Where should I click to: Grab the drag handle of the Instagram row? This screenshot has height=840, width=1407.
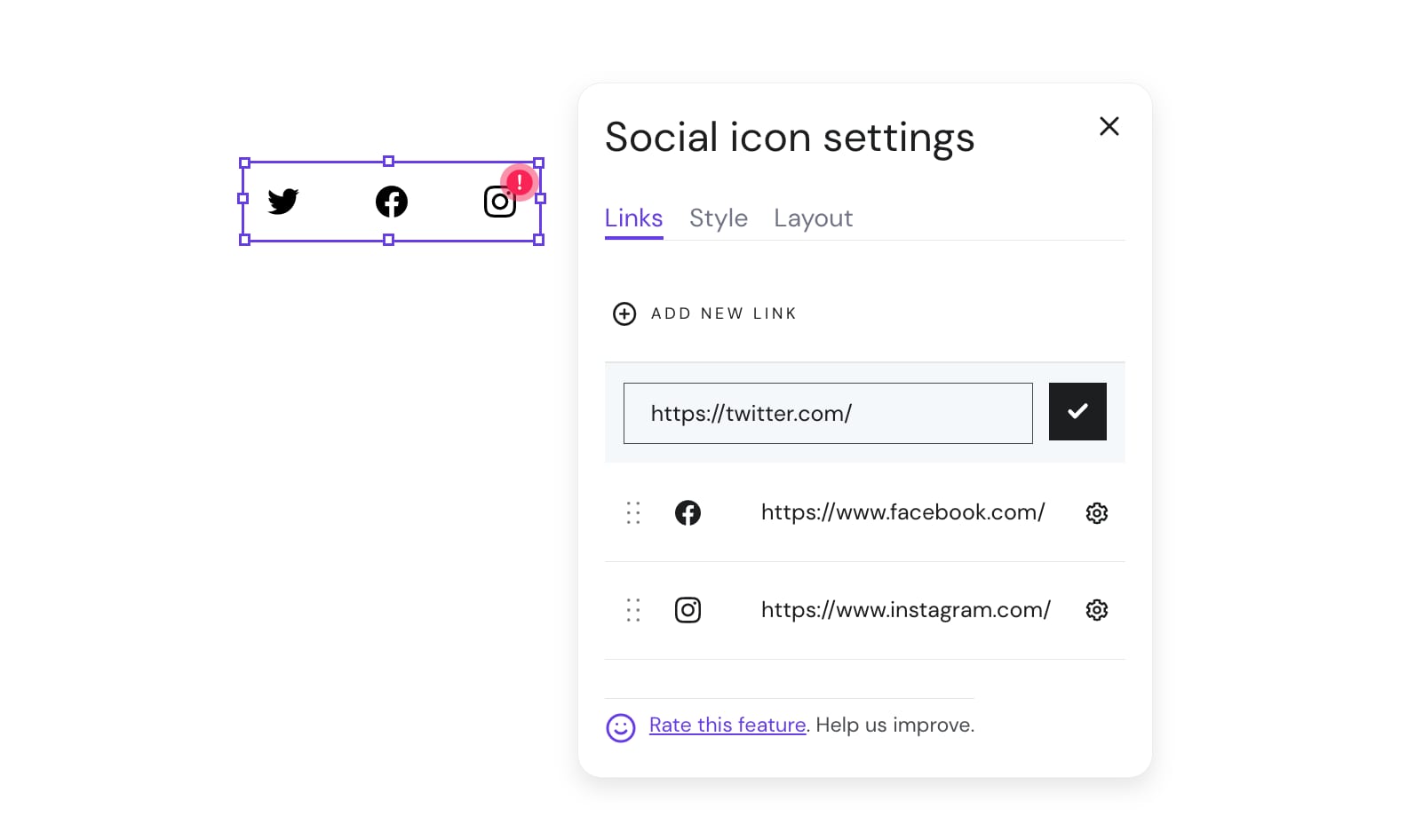[632, 610]
